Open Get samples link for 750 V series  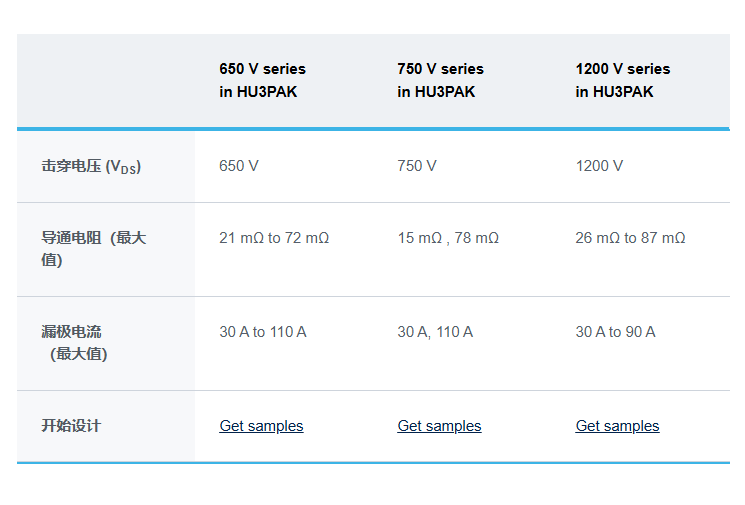coord(439,426)
